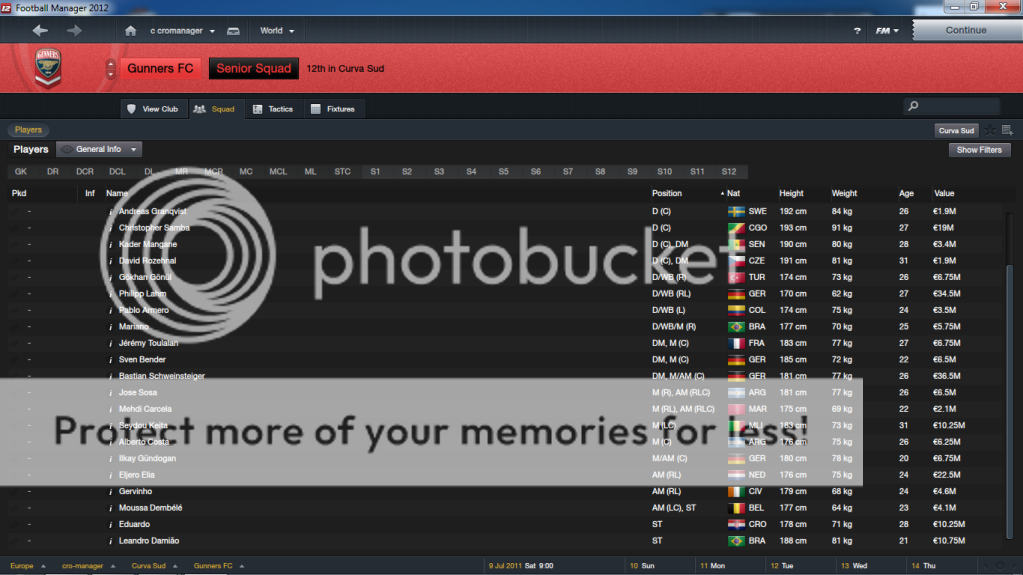This screenshot has width=1023, height=575.
Task: Click the help question mark icon
Action: click(x=857, y=31)
